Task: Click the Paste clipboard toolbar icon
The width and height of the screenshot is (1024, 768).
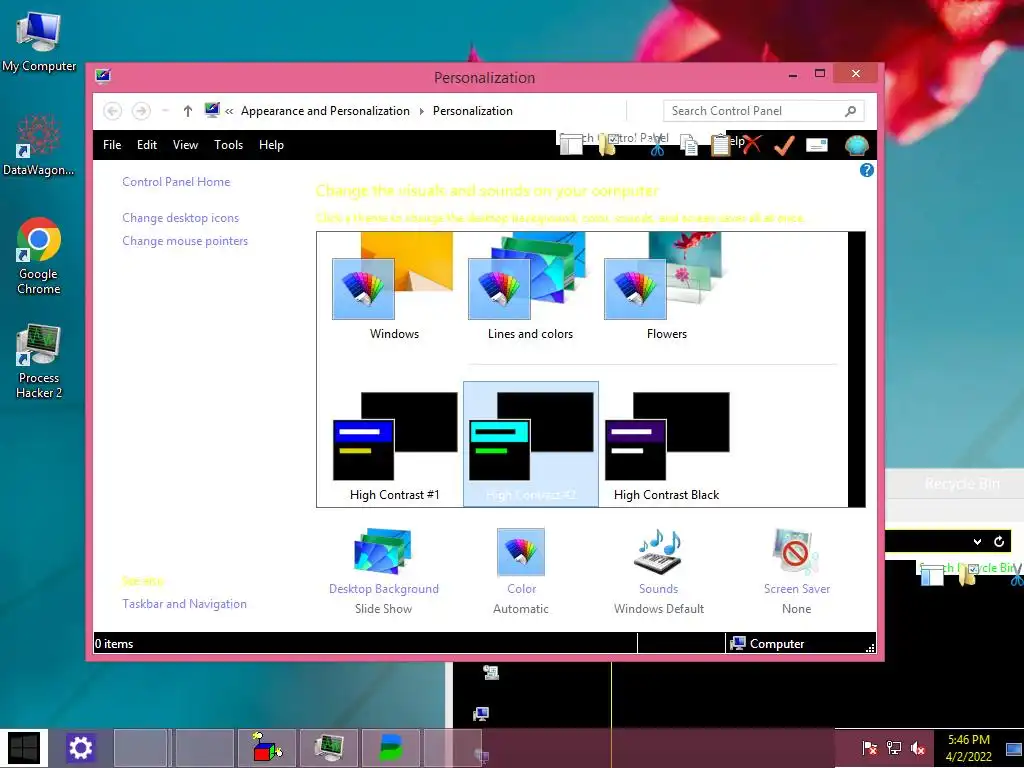Action: (x=720, y=145)
